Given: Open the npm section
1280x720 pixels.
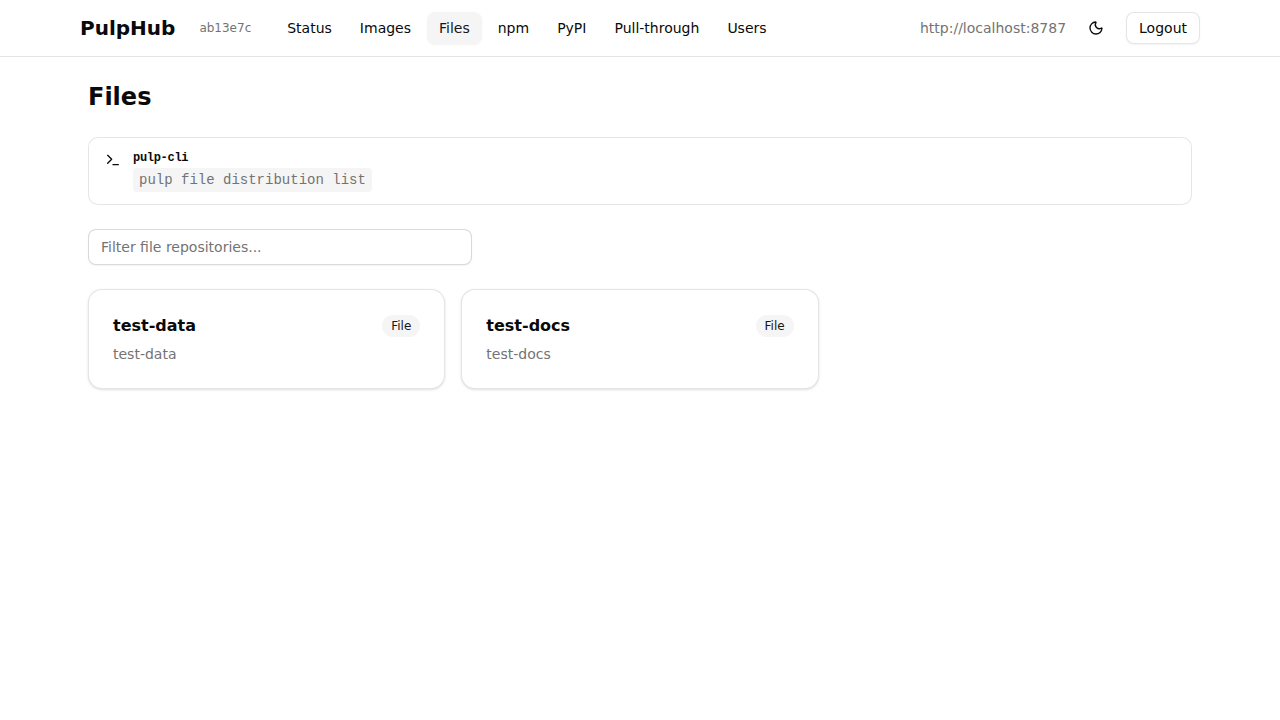Looking at the screenshot, I should 513,28.
